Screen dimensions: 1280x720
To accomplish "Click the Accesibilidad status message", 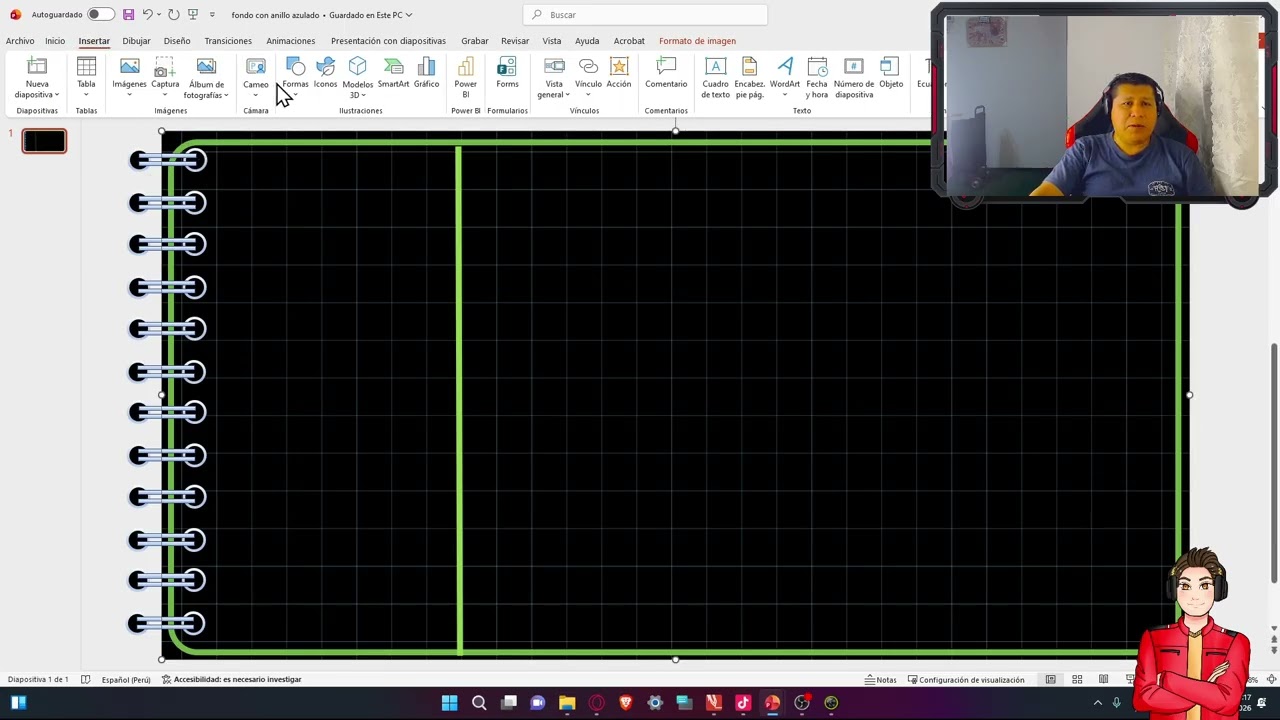I will (231, 680).
